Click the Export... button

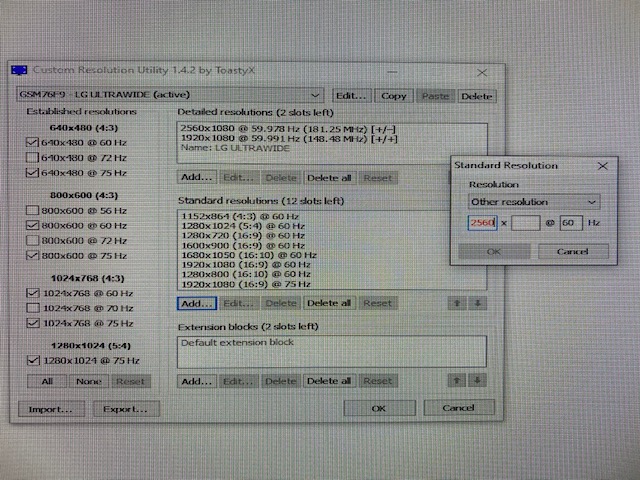pyautogui.click(x=126, y=409)
